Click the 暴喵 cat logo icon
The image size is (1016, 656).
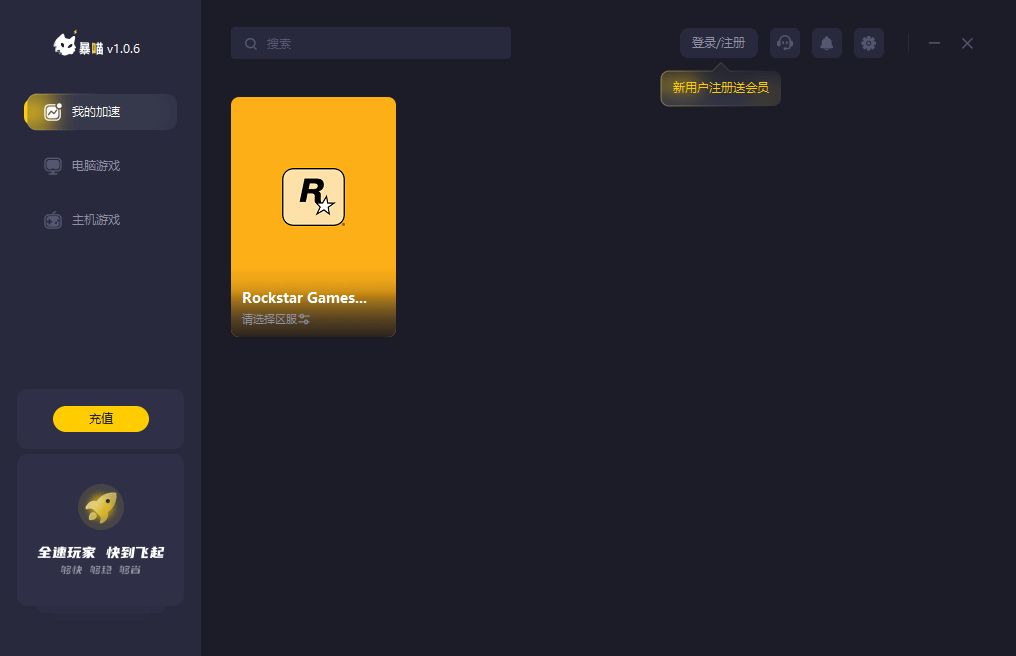point(65,44)
